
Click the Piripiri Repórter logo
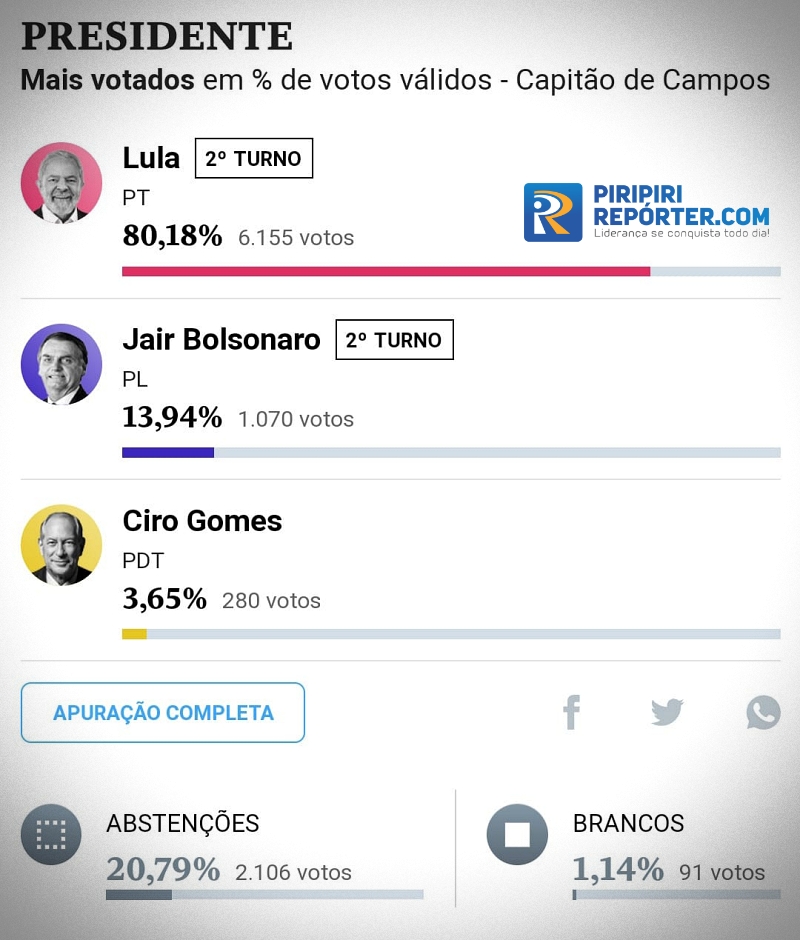(x=647, y=212)
